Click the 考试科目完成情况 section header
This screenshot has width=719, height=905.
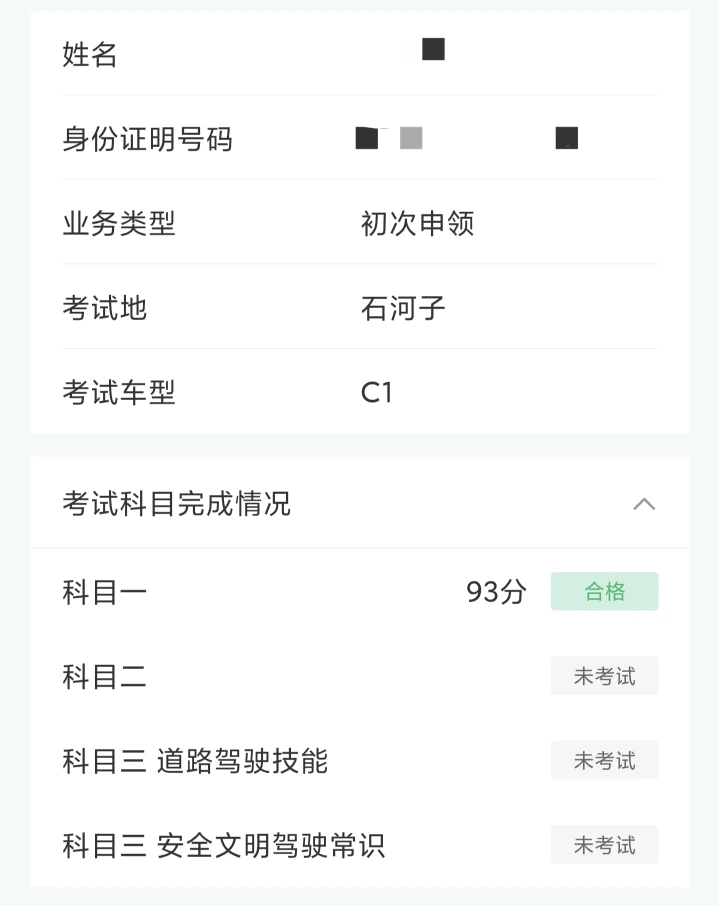coord(177,504)
